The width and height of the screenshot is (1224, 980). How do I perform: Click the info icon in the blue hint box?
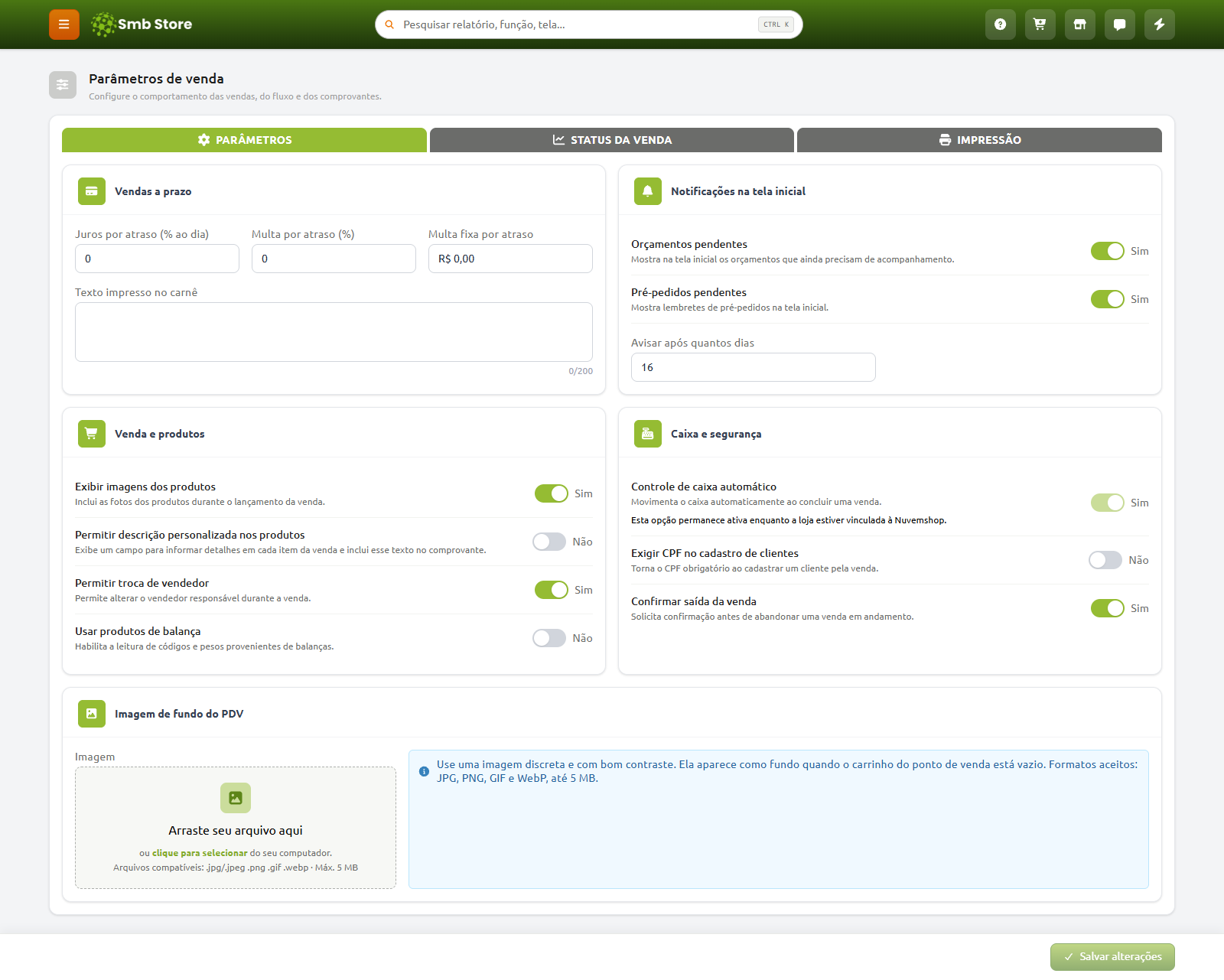424,771
